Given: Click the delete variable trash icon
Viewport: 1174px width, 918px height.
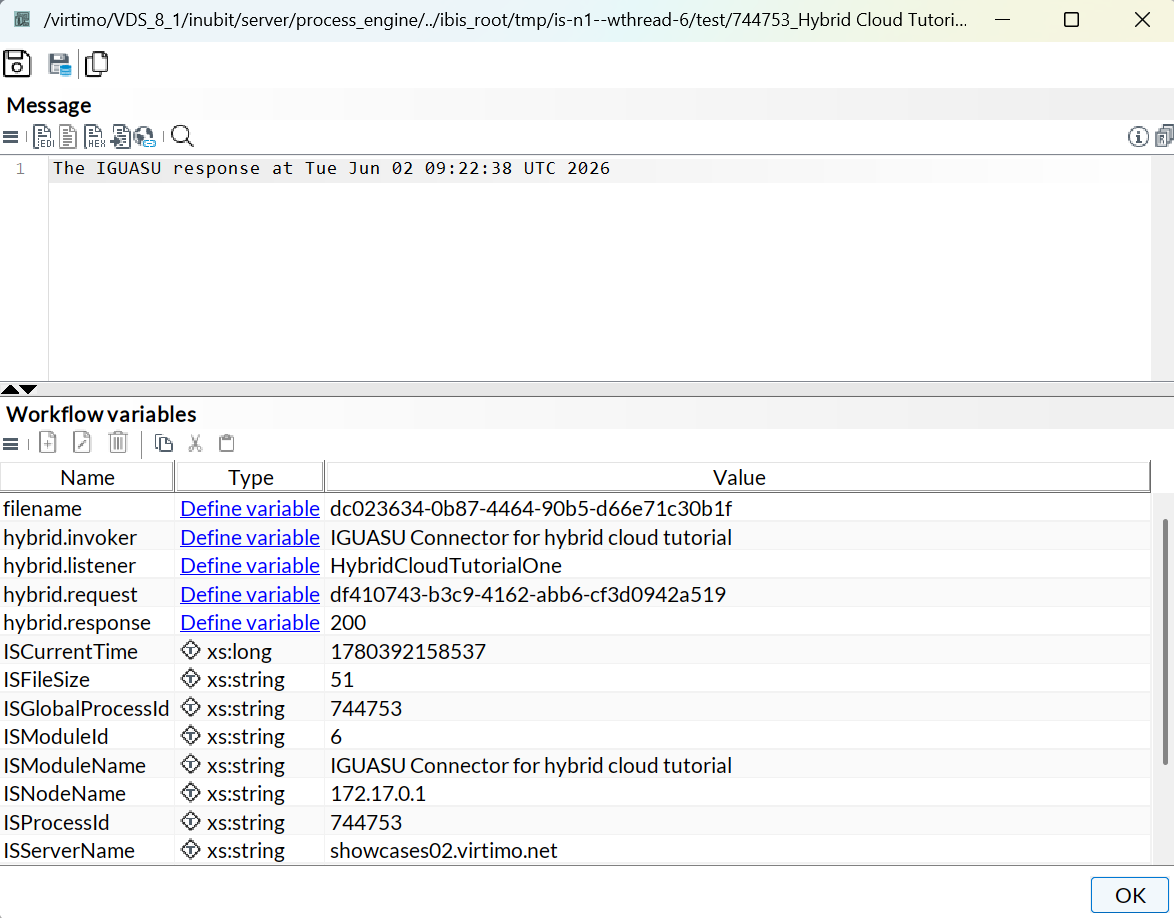Looking at the screenshot, I should (118, 443).
